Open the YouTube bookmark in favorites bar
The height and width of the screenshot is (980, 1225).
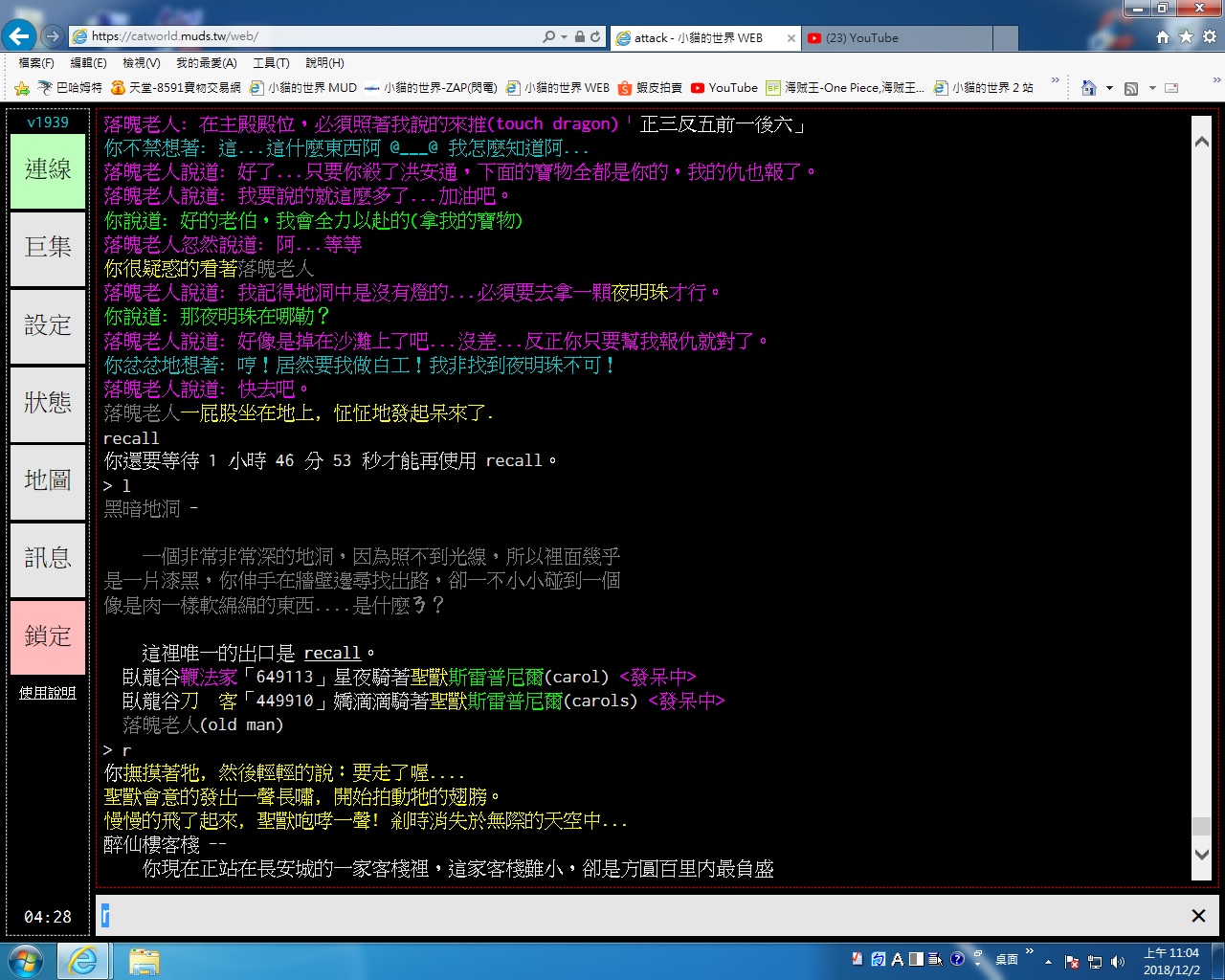(724, 88)
